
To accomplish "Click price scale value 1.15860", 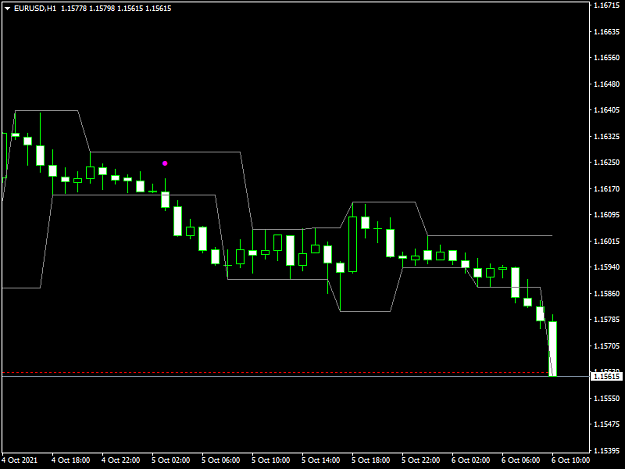I will coord(607,293).
